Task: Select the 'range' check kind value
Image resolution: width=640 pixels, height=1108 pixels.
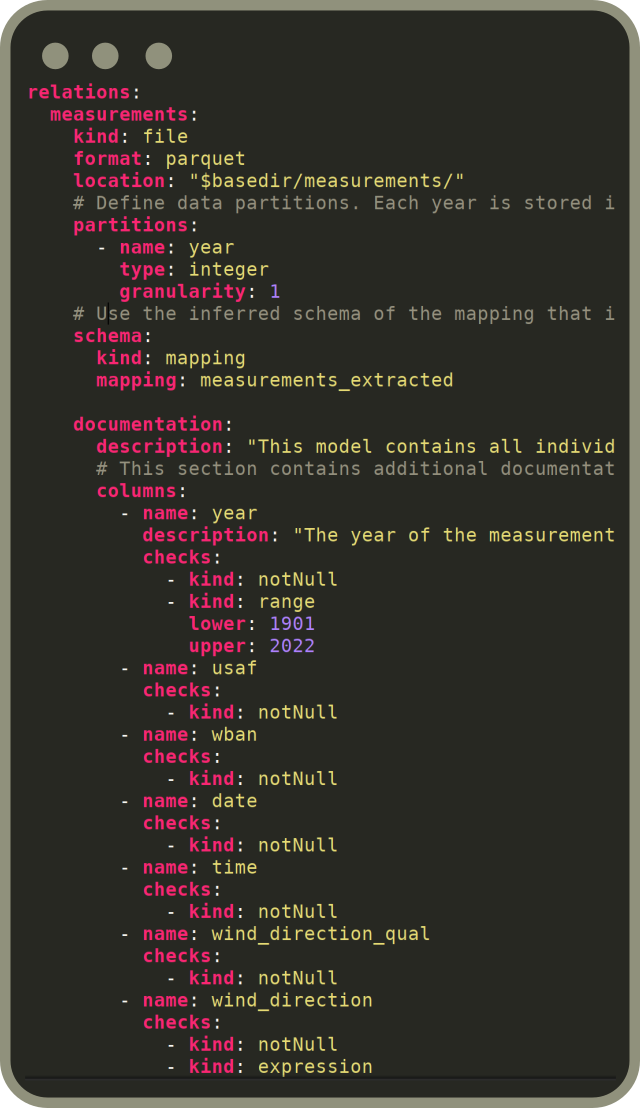Action: [286, 601]
